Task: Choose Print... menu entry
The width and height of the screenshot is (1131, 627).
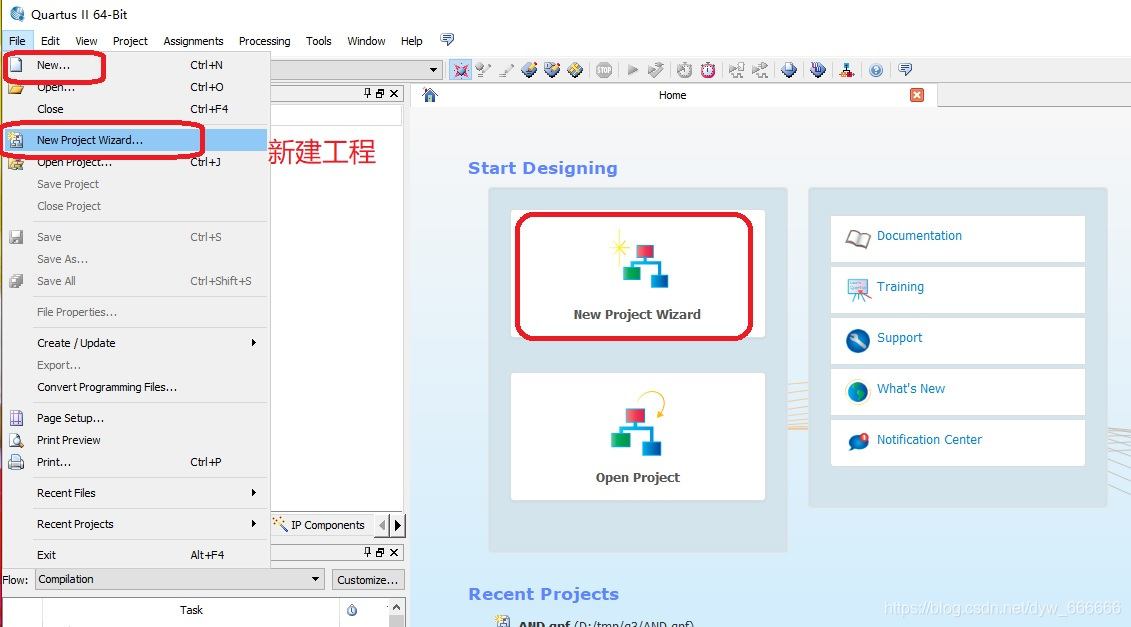Action: [136, 462]
